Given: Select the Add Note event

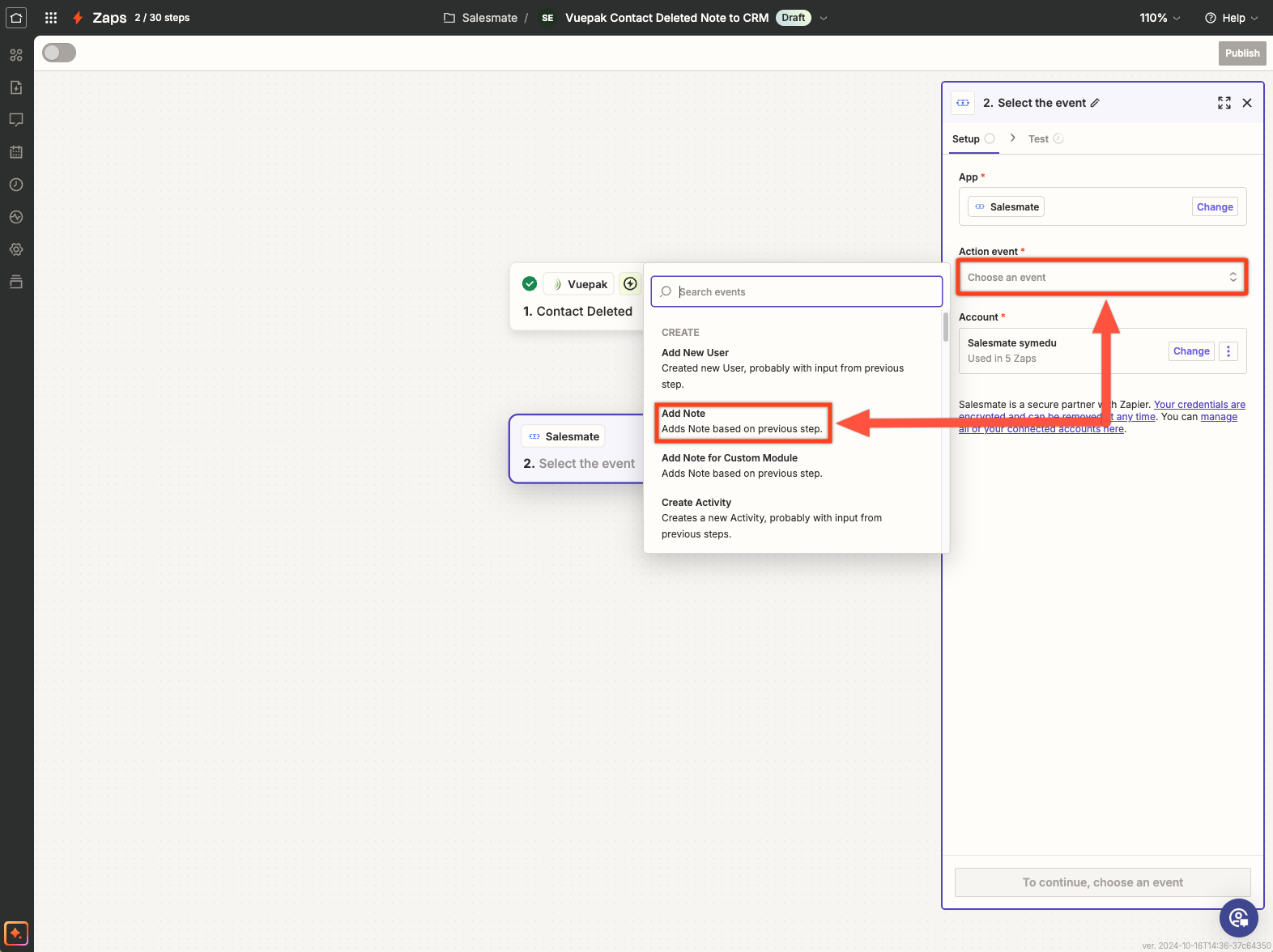Looking at the screenshot, I should [x=742, y=421].
